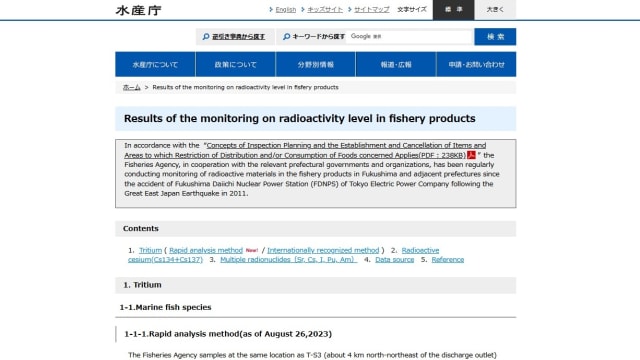Open the サイトマップ link
The image size is (640, 360).
pos(372,9)
